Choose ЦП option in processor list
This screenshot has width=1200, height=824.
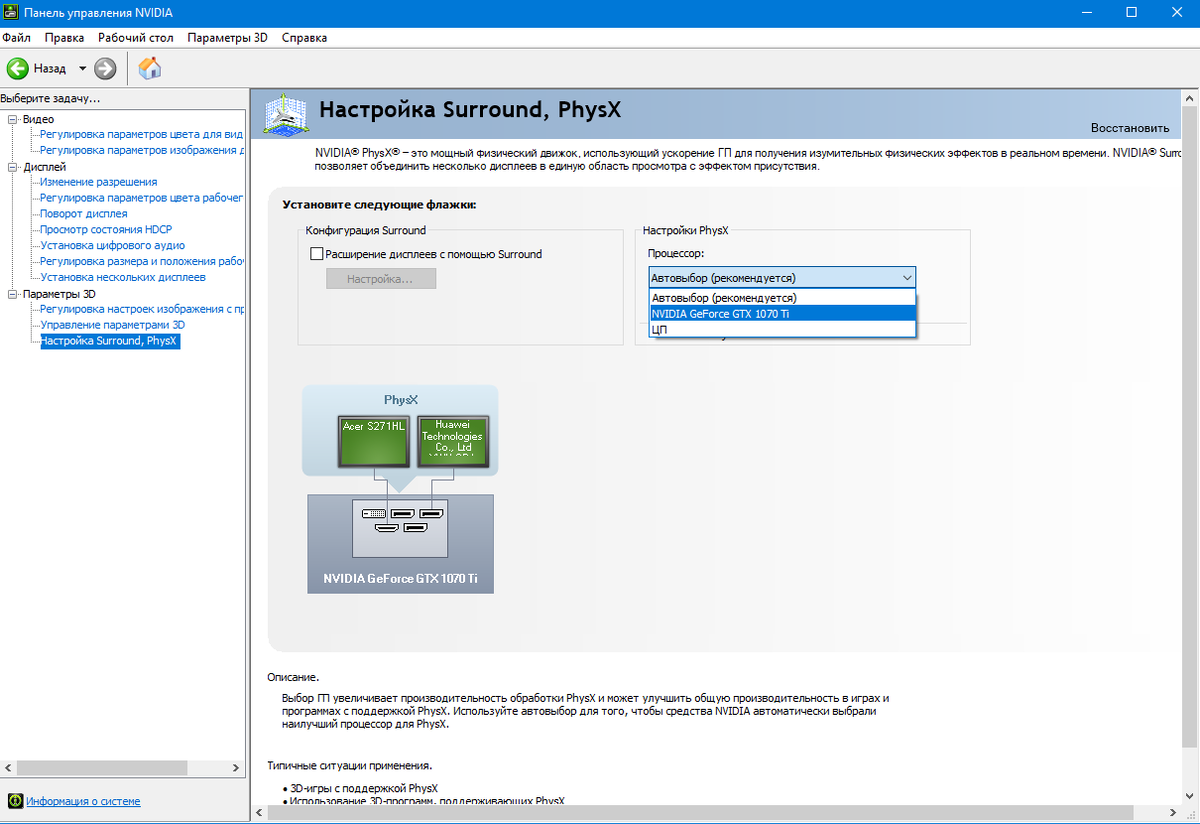(x=782, y=329)
